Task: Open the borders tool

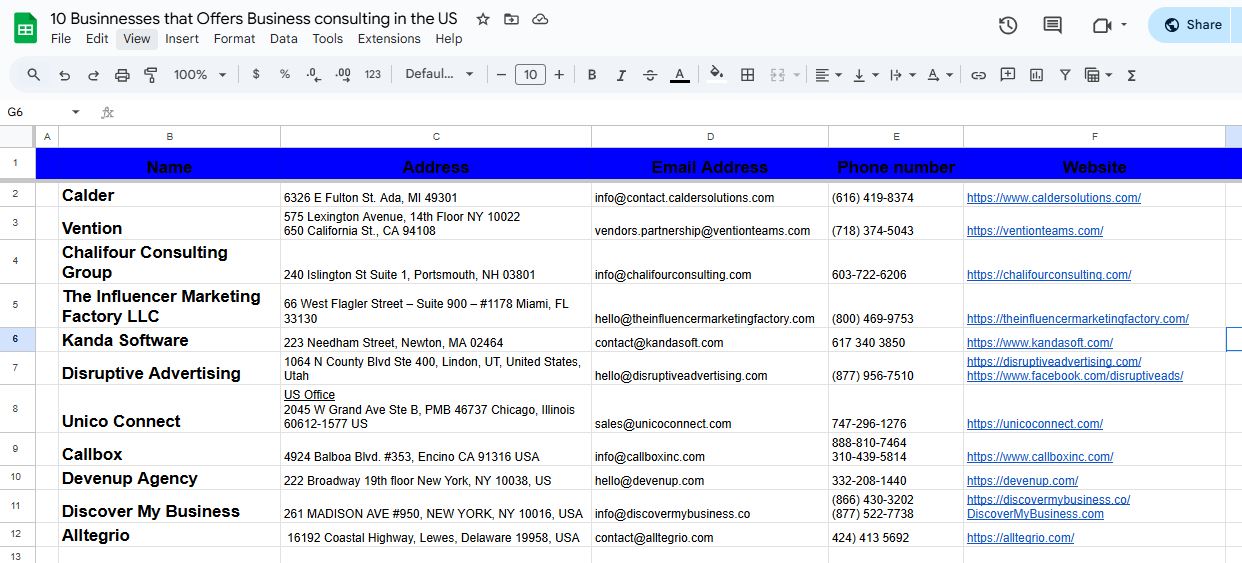Action: click(747, 75)
